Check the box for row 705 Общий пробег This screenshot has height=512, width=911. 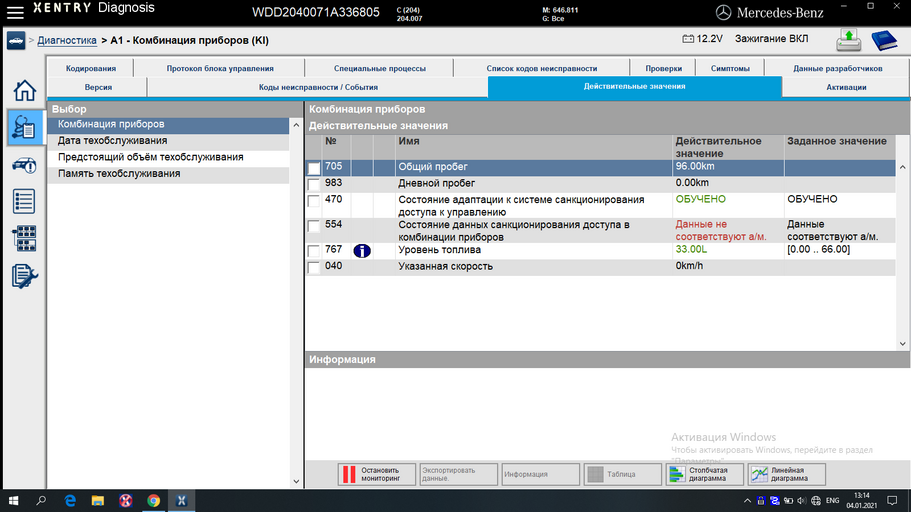pos(314,169)
